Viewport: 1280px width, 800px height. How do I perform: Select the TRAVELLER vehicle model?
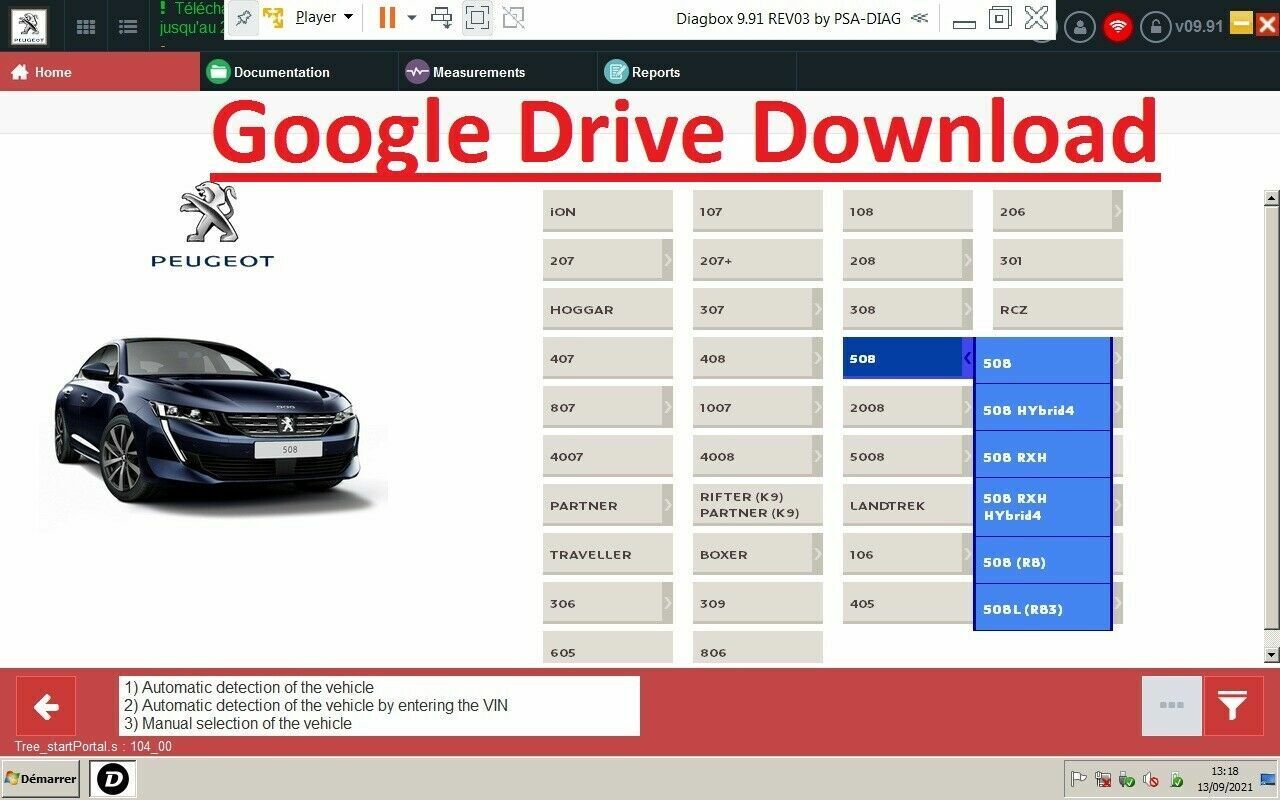point(608,554)
